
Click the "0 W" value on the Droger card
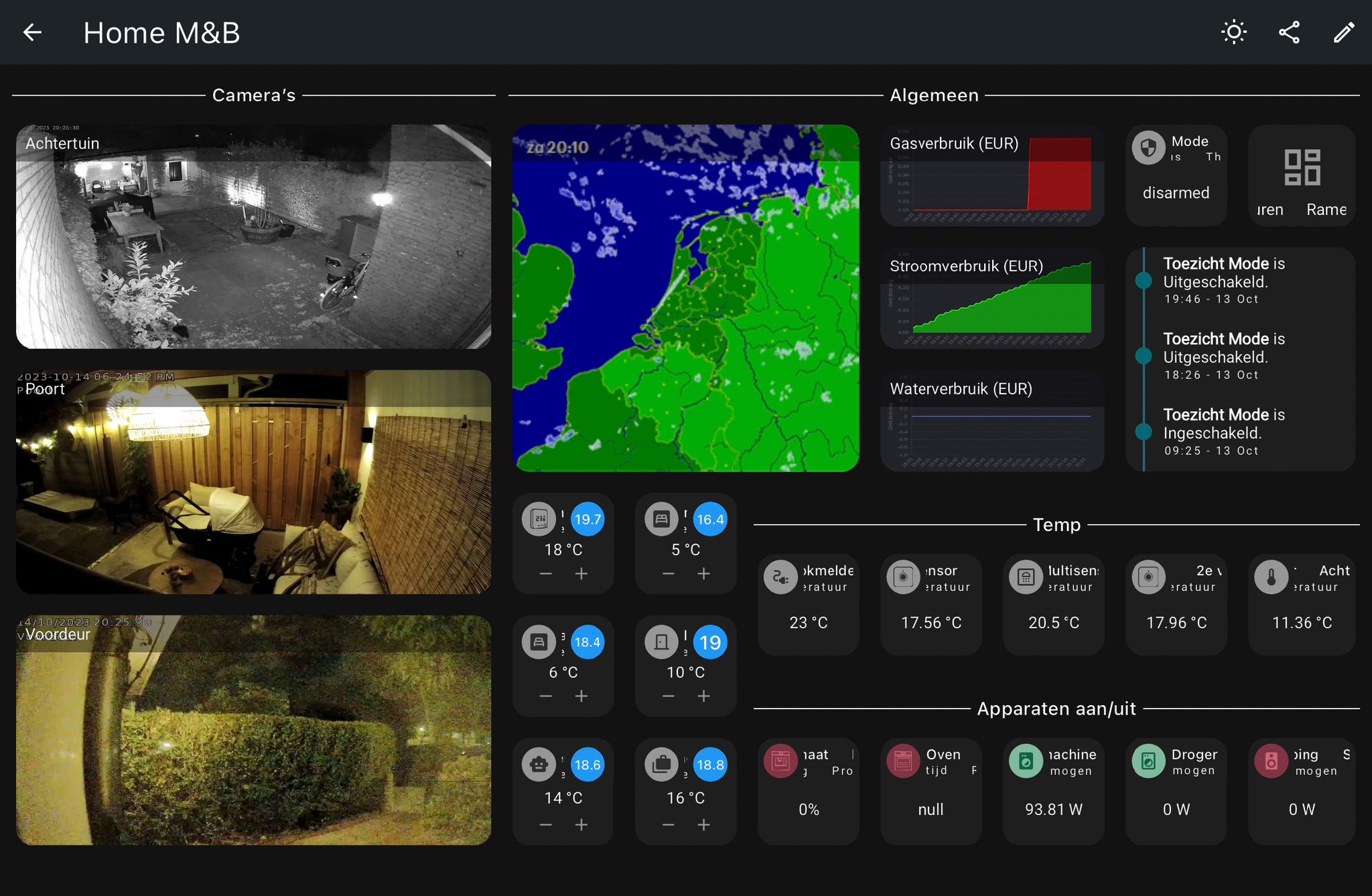pyautogui.click(x=1176, y=810)
